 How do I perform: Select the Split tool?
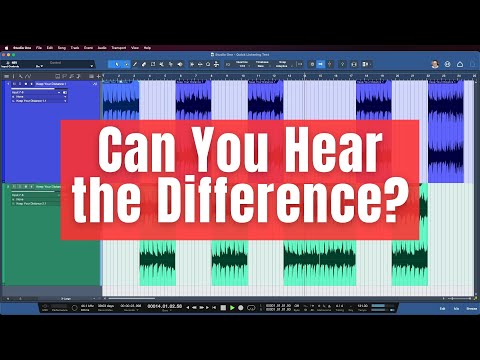(x=162, y=64)
